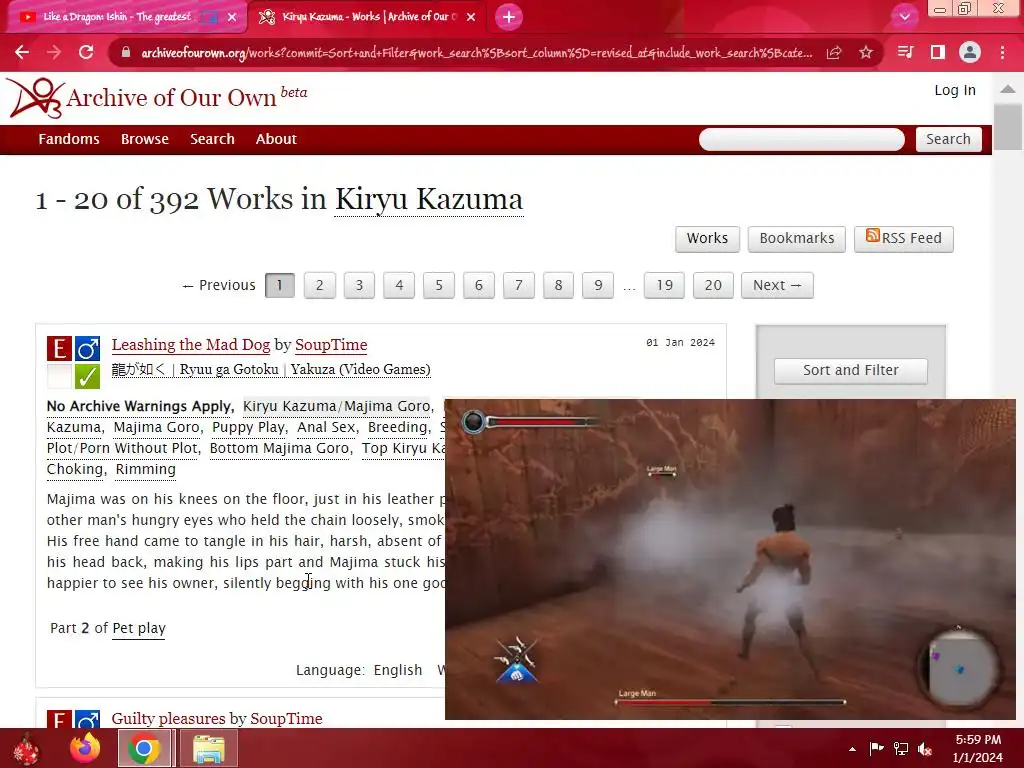Bookmark this page with the star icon

pyautogui.click(x=866, y=52)
